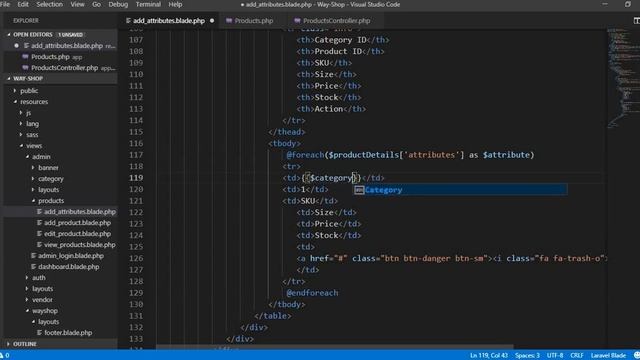
Task: Expand the sass folder
Action: 32,135
